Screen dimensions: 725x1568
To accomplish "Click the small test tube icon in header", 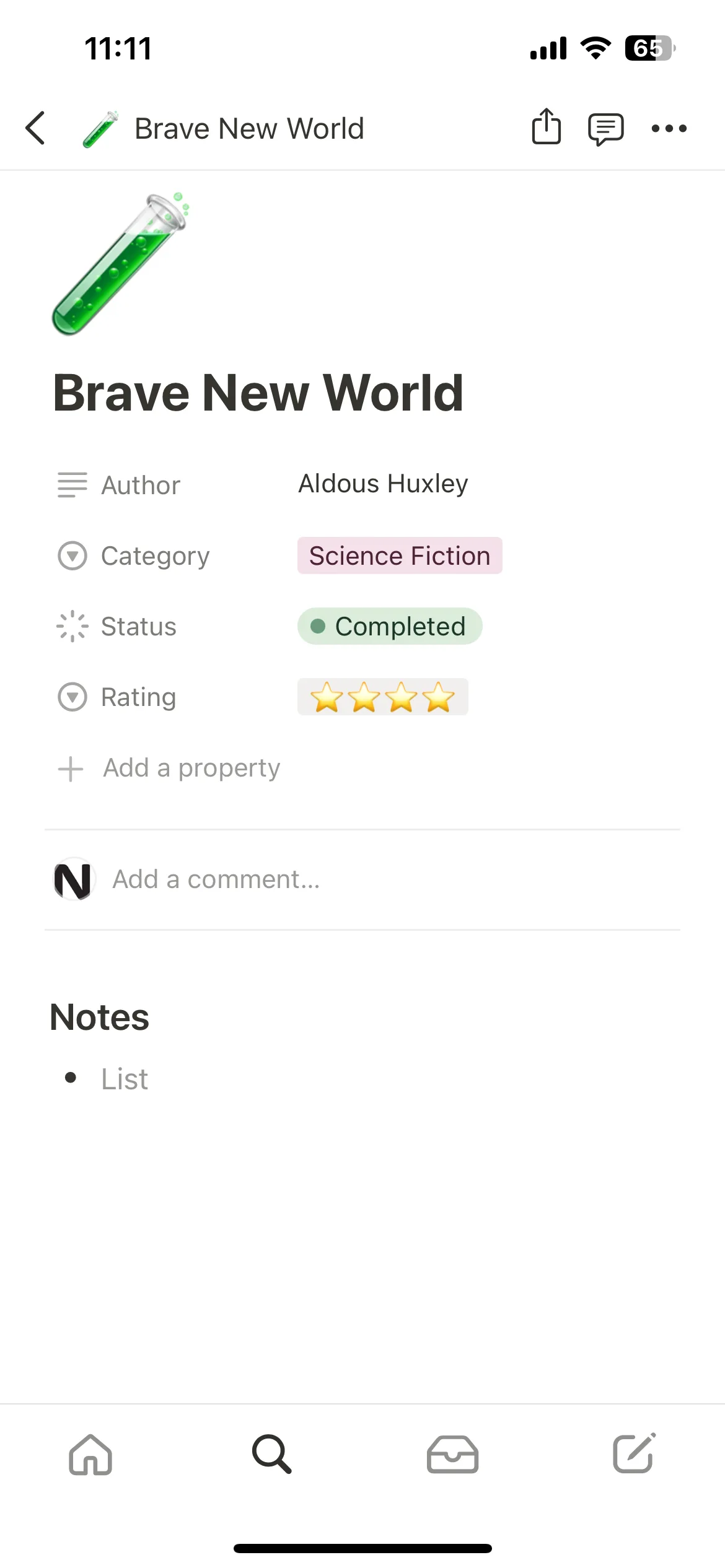I will [100, 129].
